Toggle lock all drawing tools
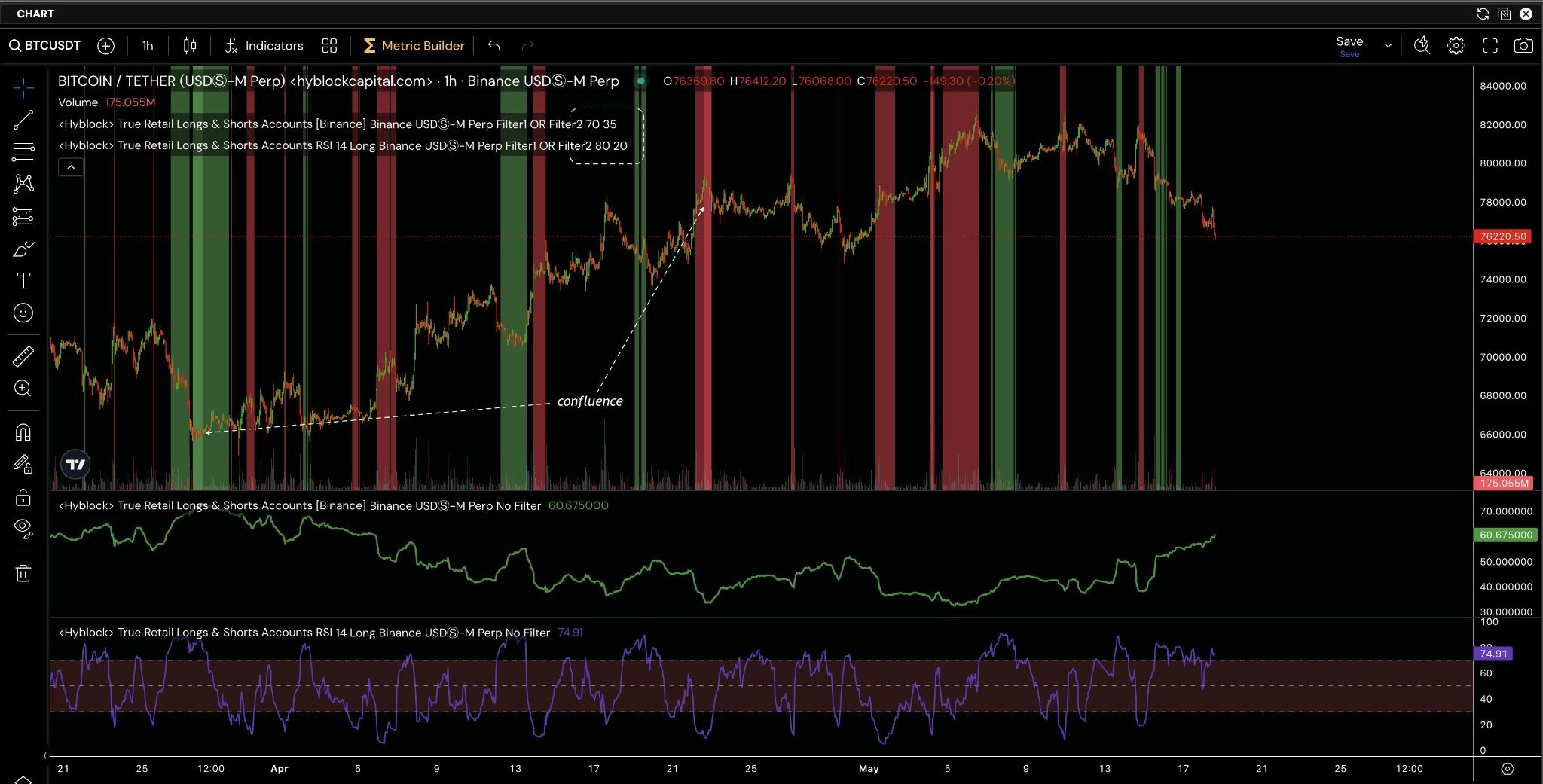This screenshot has height=784, width=1543. pos(23,498)
